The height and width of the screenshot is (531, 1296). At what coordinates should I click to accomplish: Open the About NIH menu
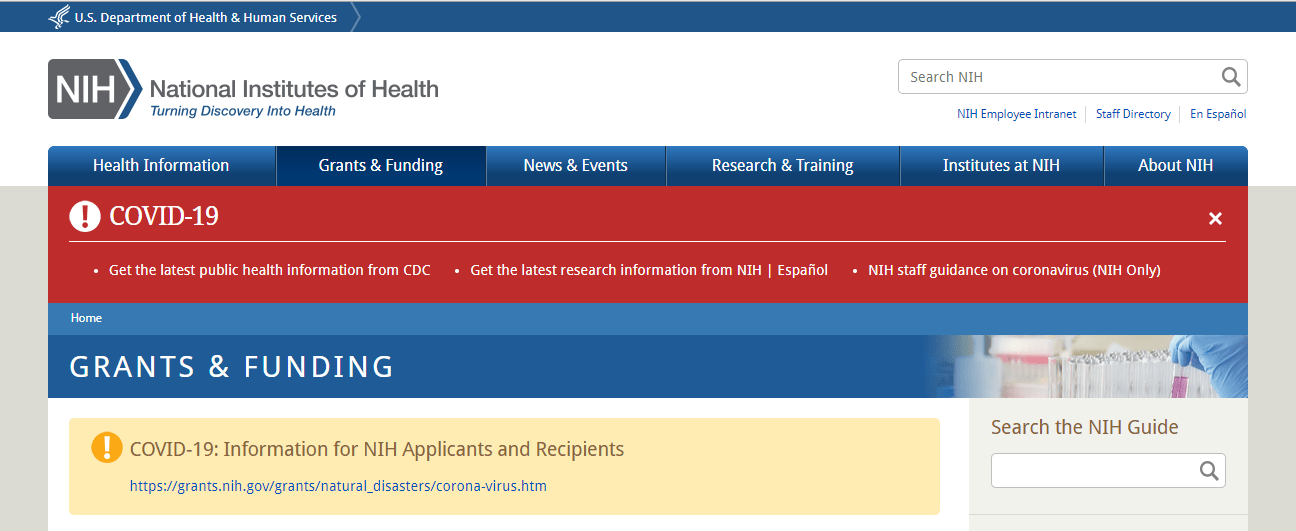[1176, 166]
